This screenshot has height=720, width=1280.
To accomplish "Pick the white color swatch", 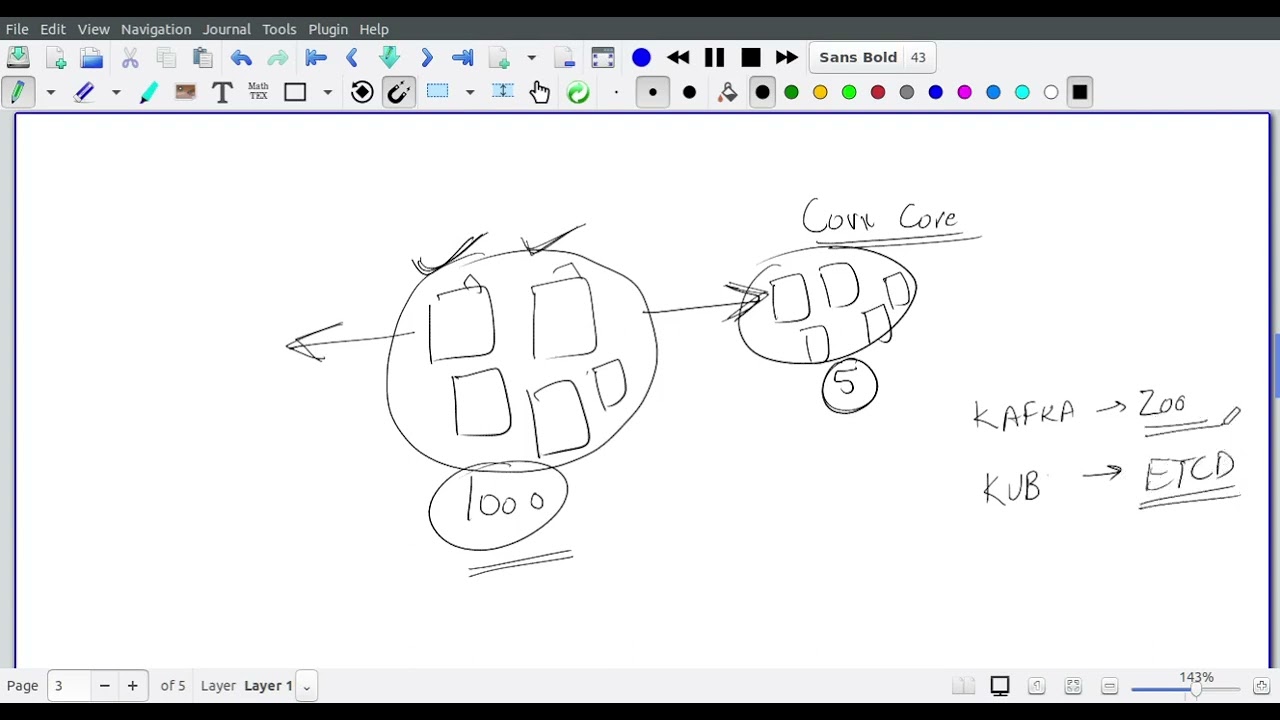I will point(1051,93).
